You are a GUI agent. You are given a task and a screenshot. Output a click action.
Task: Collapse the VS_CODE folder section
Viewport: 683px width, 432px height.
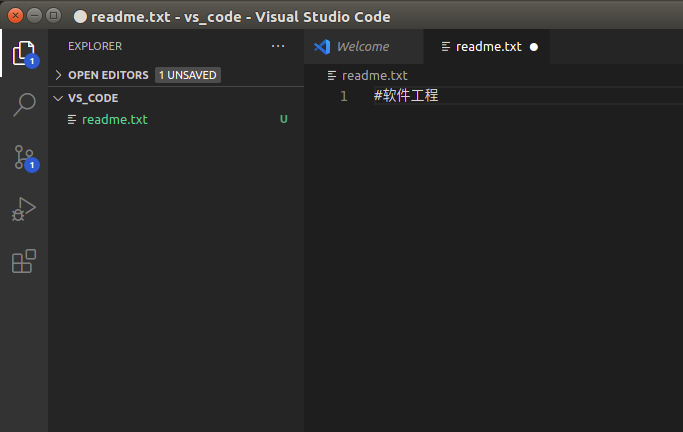pos(58,98)
